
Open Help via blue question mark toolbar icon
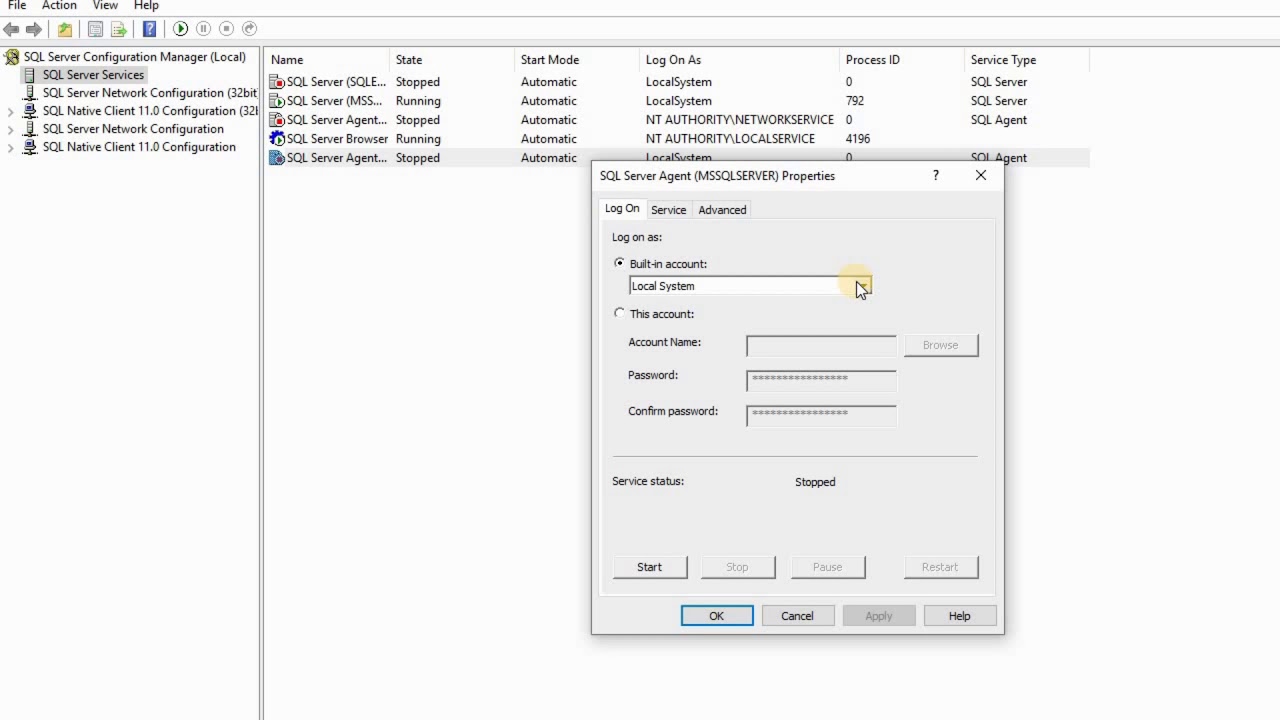149,29
